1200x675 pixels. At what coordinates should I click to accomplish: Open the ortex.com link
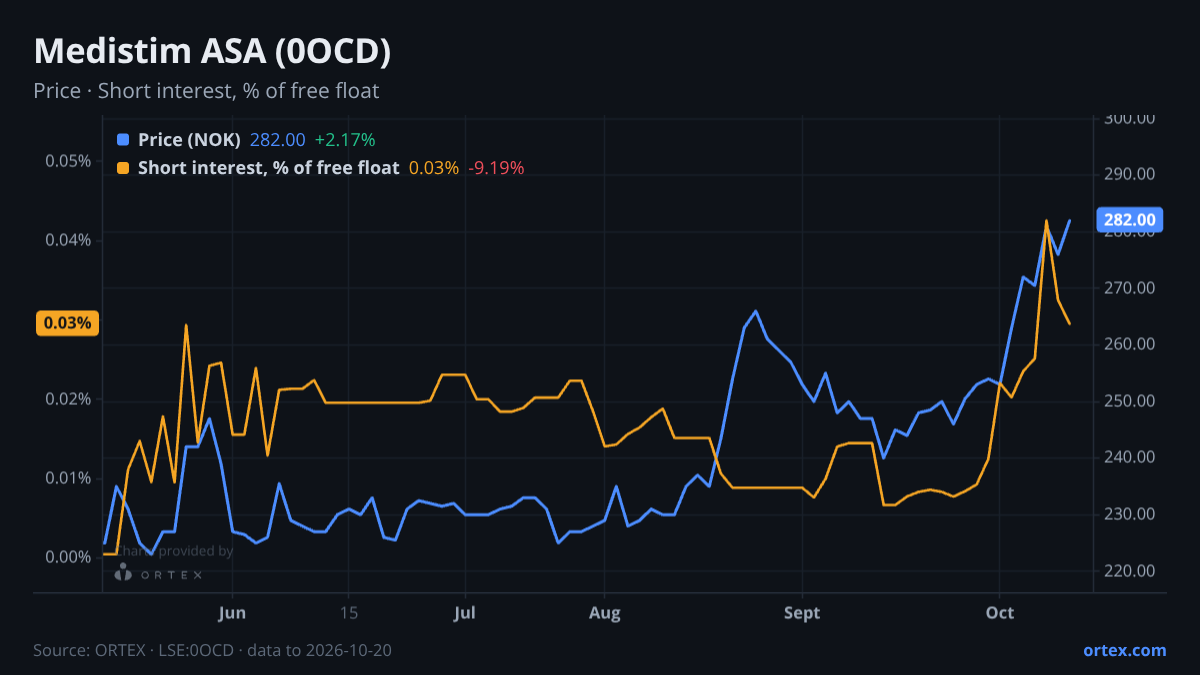(x=1125, y=650)
